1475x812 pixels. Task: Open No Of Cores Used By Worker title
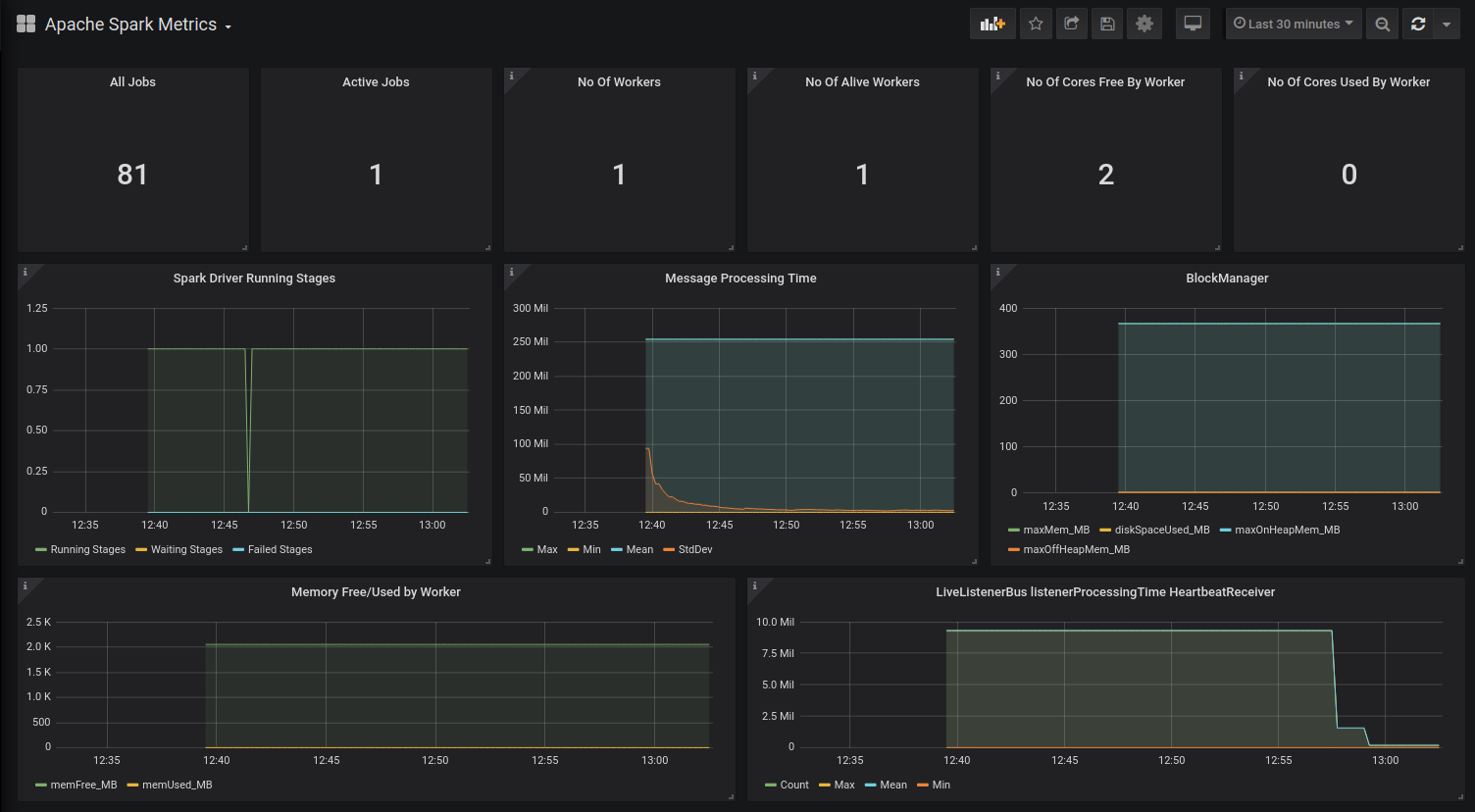[1348, 82]
